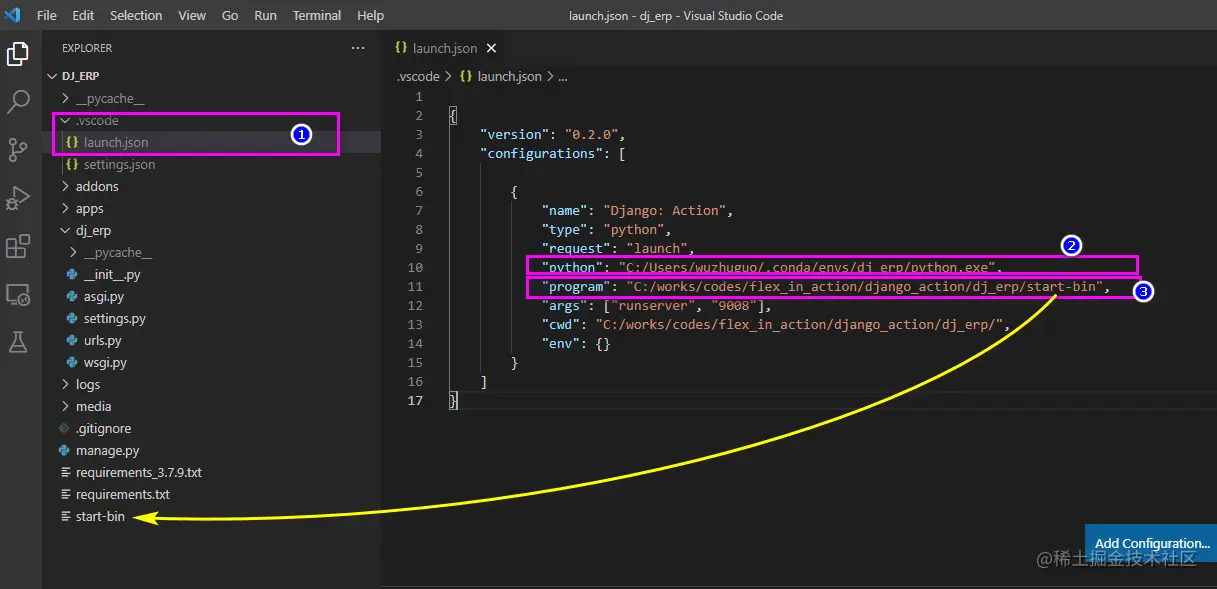Expand the apps folder
This screenshot has width=1217, height=589.
90,208
